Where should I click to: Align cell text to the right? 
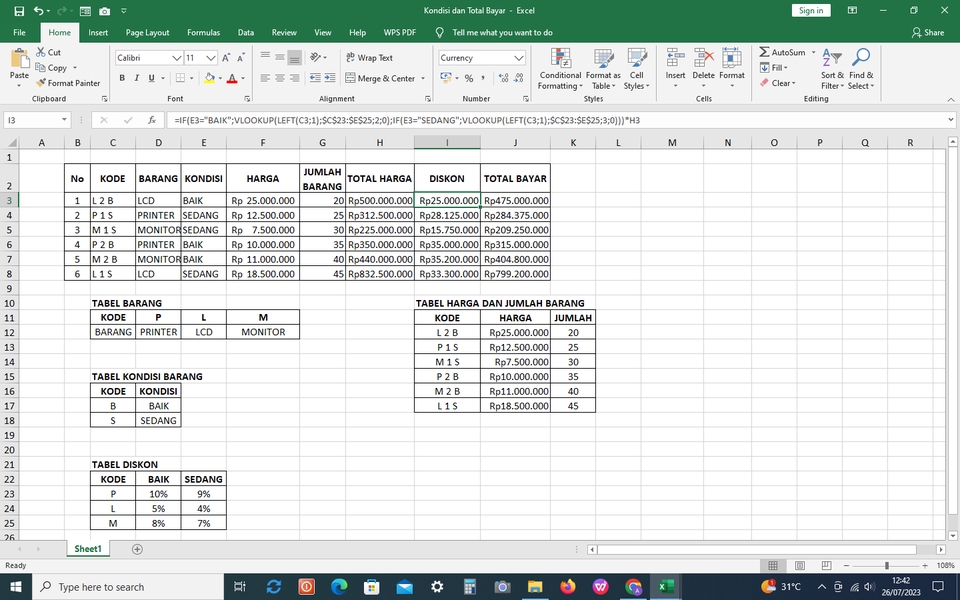pos(294,78)
